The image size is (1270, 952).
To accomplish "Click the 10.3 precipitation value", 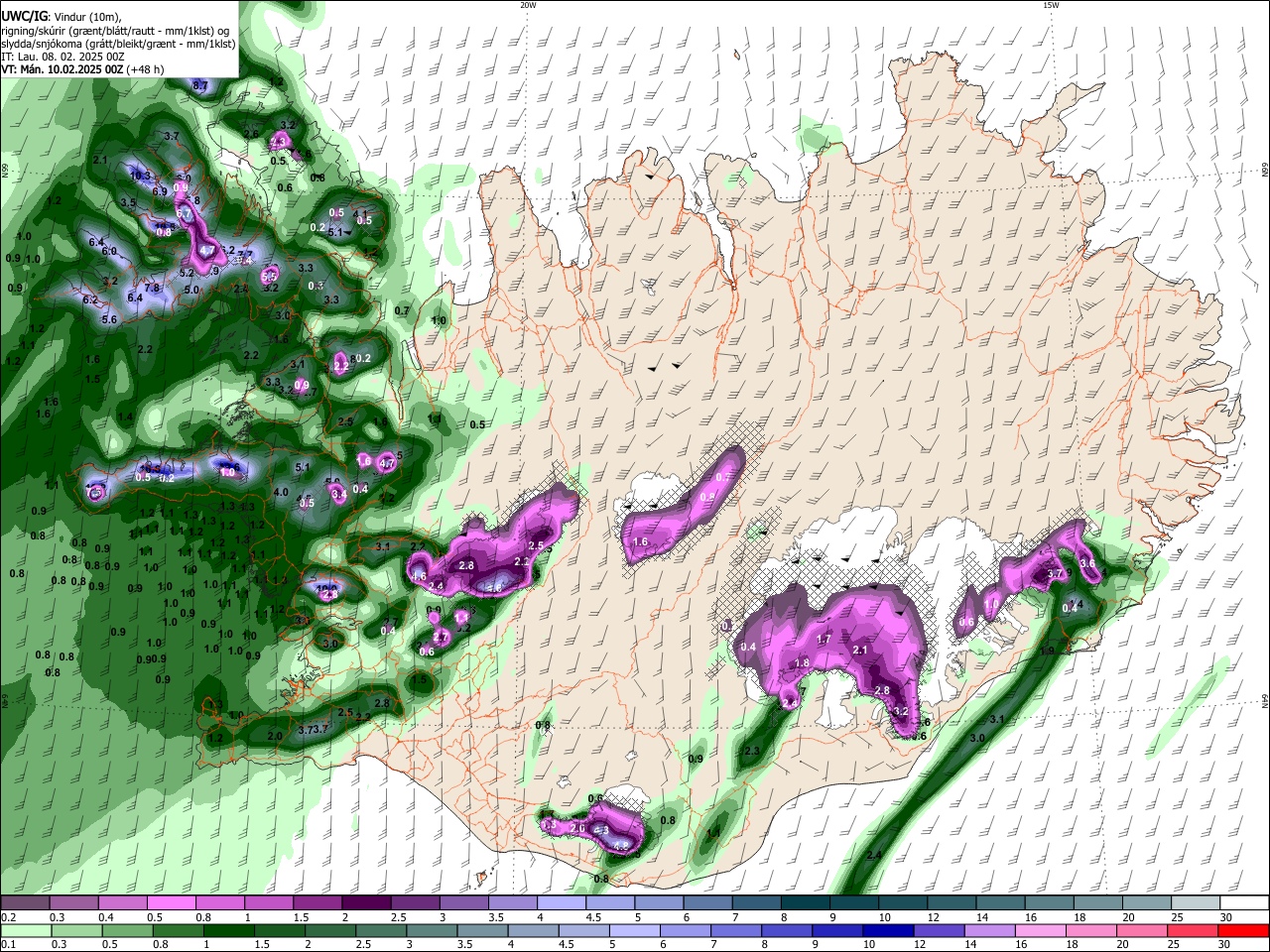I will click(x=140, y=176).
